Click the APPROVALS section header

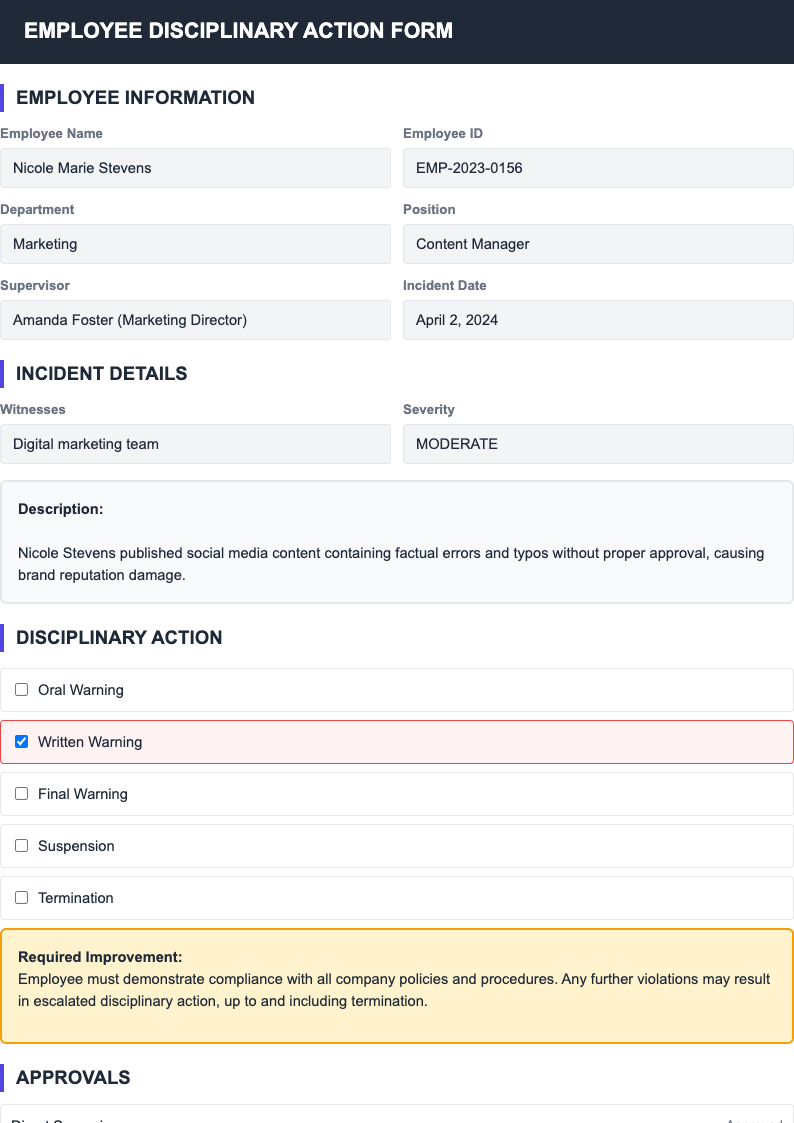(72, 1078)
